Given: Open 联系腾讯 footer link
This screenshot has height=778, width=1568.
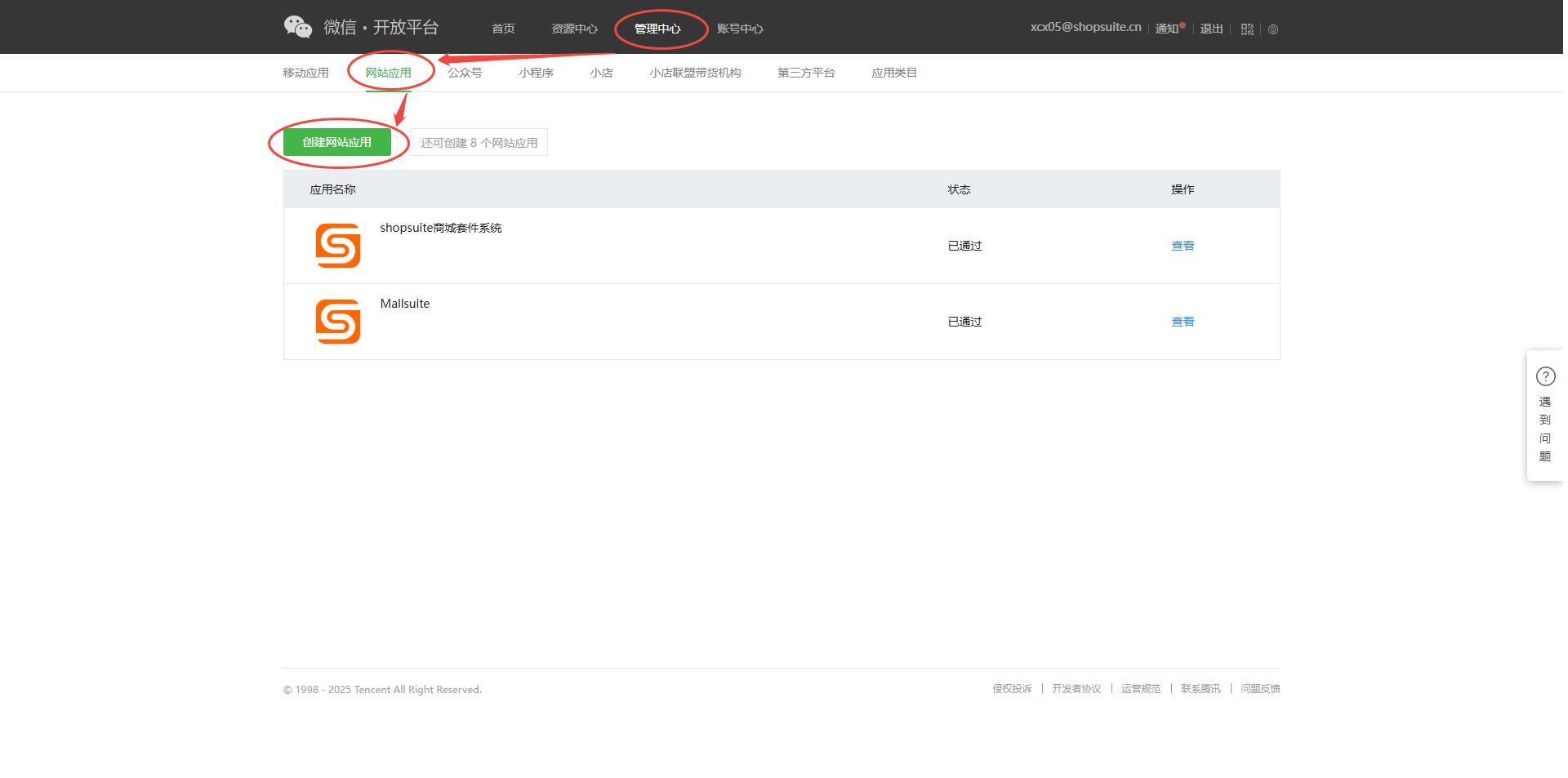Looking at the screenshot, I should coord(1200,689).
